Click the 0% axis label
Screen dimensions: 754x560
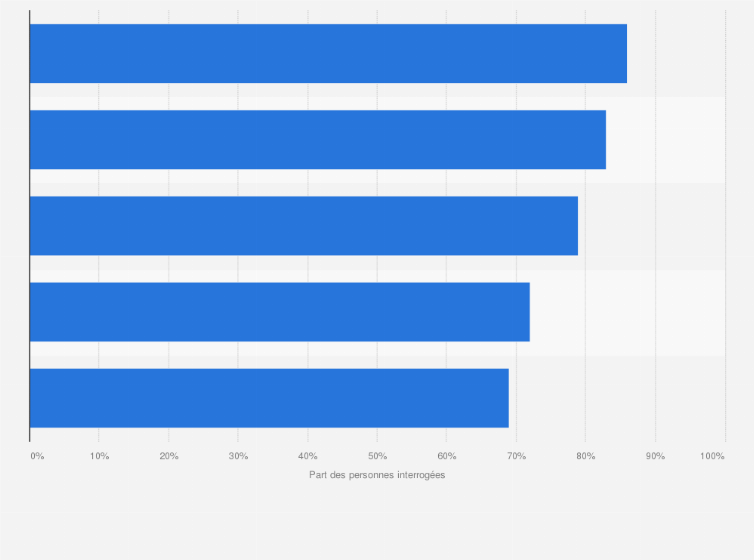click(x=37, y=456)
